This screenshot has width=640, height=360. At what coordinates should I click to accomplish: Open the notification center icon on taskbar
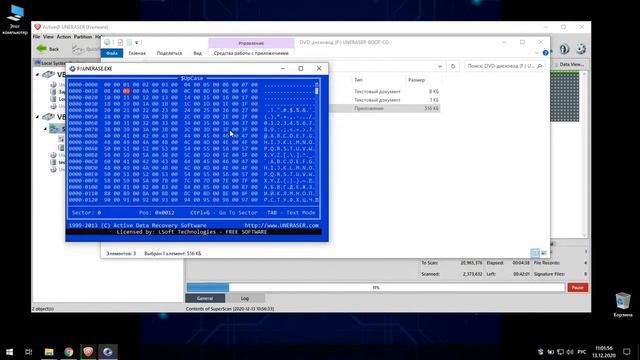coord(627,352)
